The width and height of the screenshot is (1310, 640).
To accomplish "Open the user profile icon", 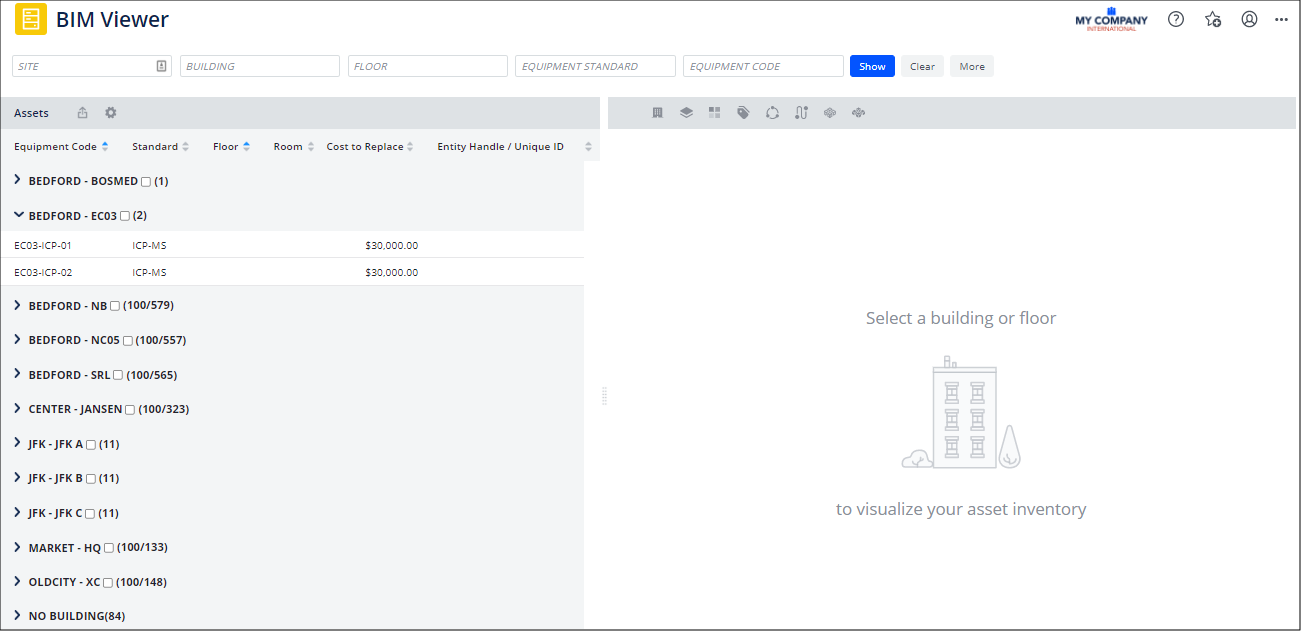I will click(x=1249, y=19).
